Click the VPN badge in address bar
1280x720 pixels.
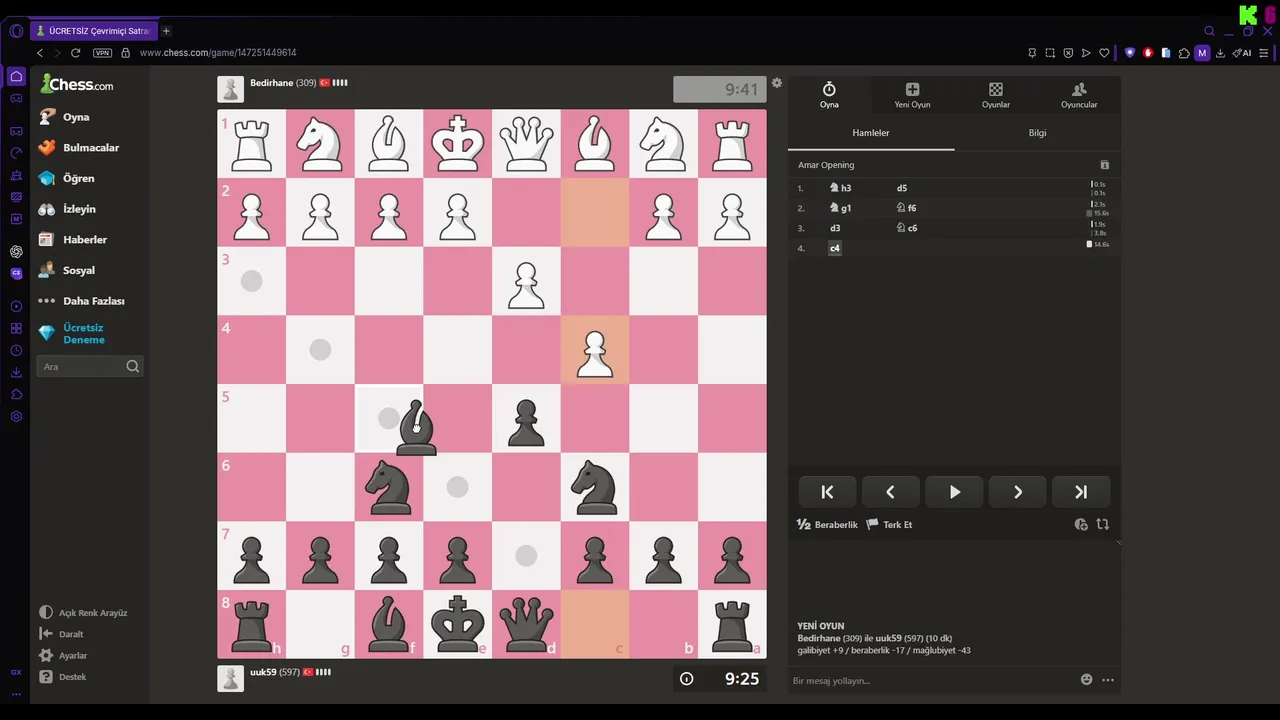tap(102, 53)
